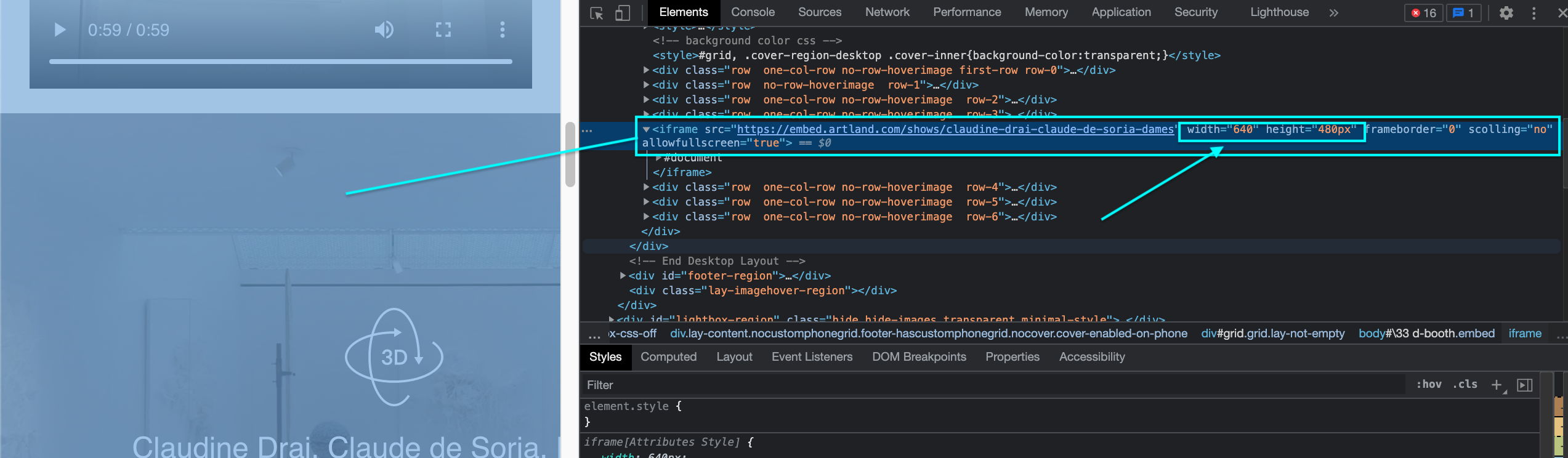Open the embed.artland.com iframe src link
The image size is (1568, 458).
[955, 129]
